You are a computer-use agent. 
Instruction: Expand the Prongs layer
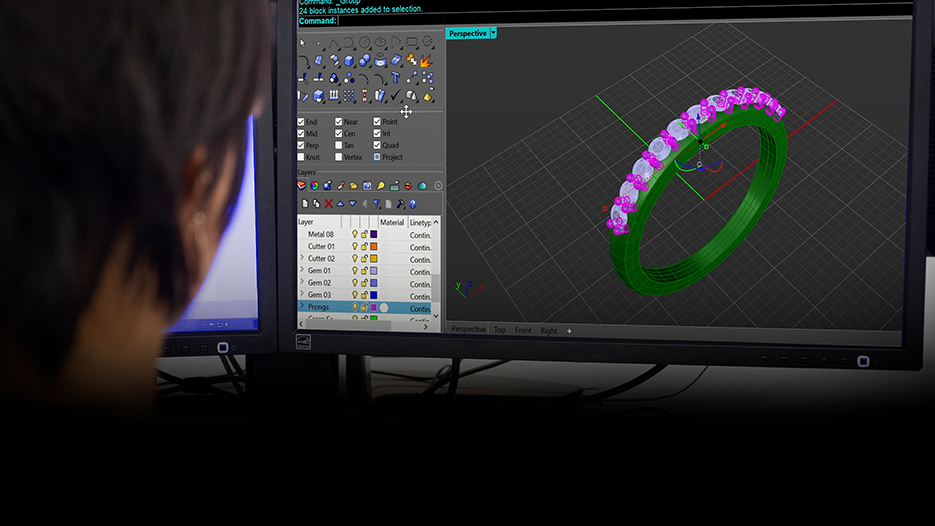[302, 306]
